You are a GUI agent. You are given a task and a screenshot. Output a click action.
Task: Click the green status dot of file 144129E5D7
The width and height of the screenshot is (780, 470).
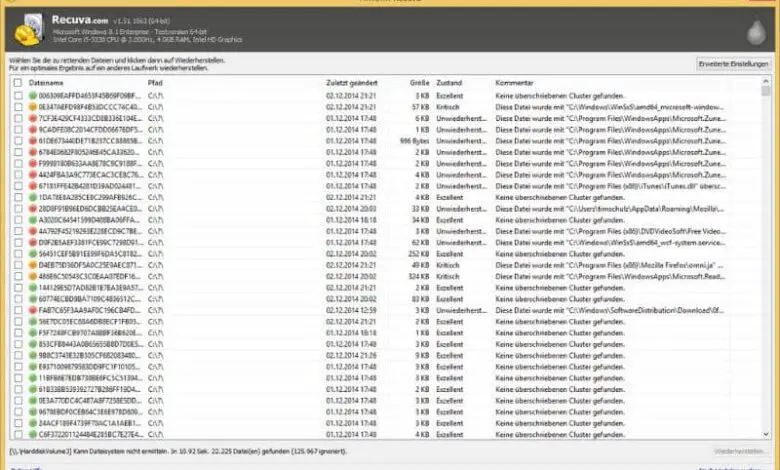point(33,288)
